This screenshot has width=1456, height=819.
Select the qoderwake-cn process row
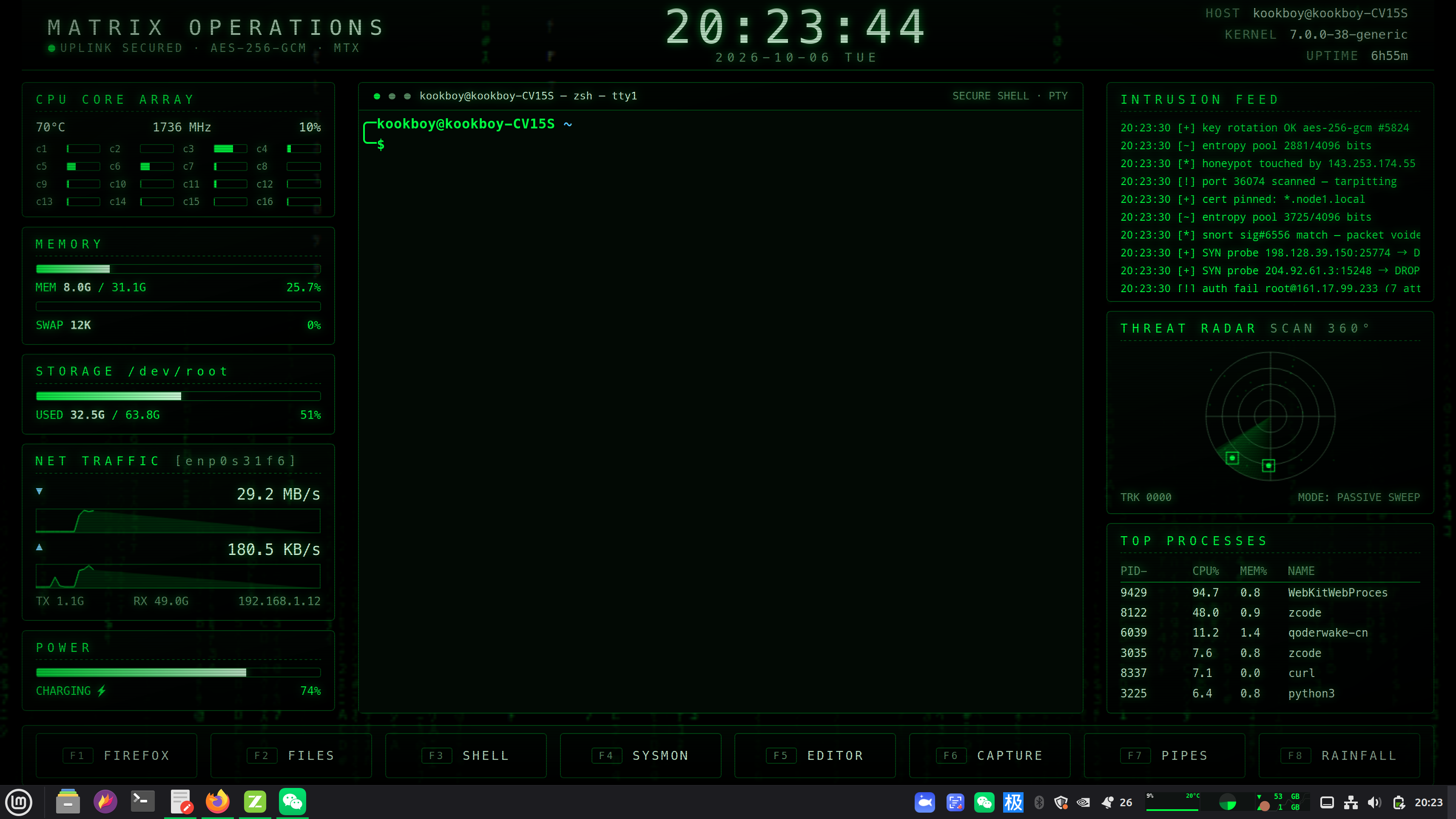[1270, 632]
